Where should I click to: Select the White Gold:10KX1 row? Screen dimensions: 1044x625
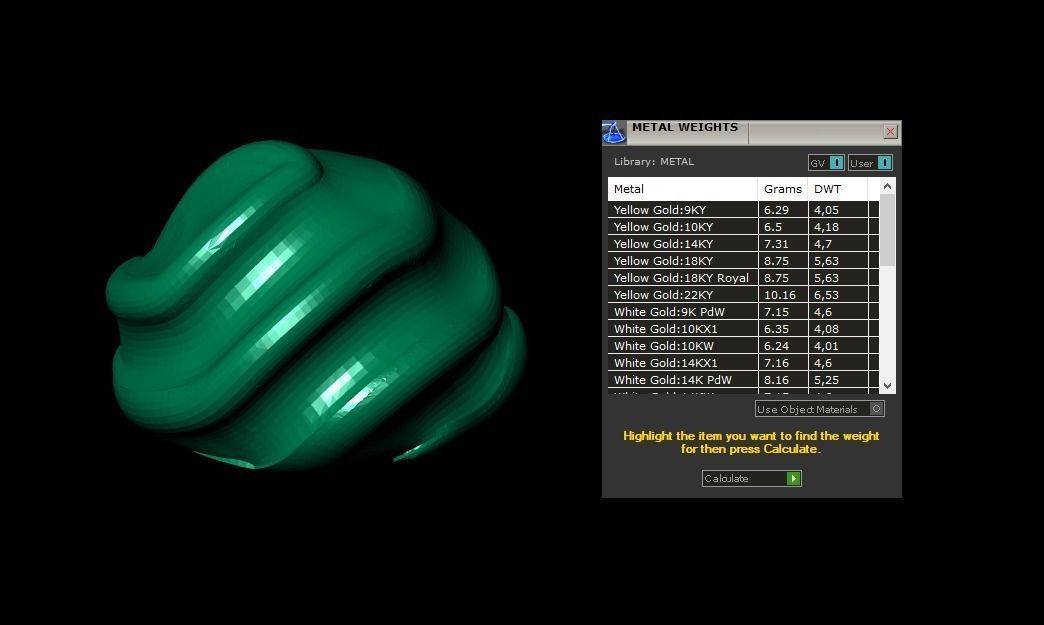pos(743,329)
